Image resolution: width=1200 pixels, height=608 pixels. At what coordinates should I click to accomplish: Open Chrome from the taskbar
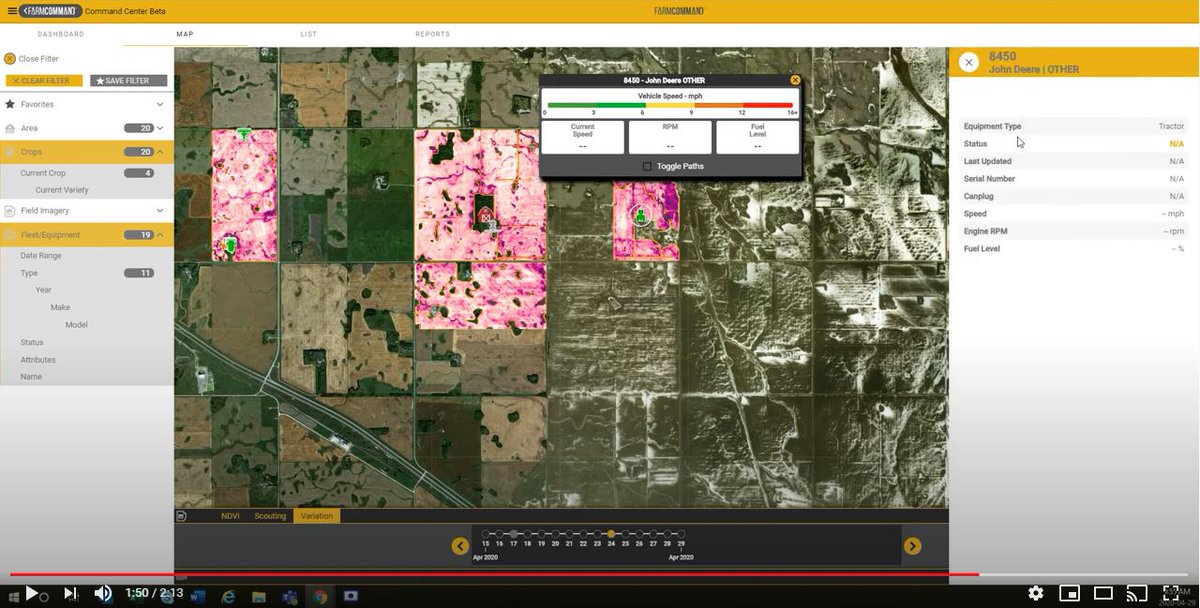319,597
